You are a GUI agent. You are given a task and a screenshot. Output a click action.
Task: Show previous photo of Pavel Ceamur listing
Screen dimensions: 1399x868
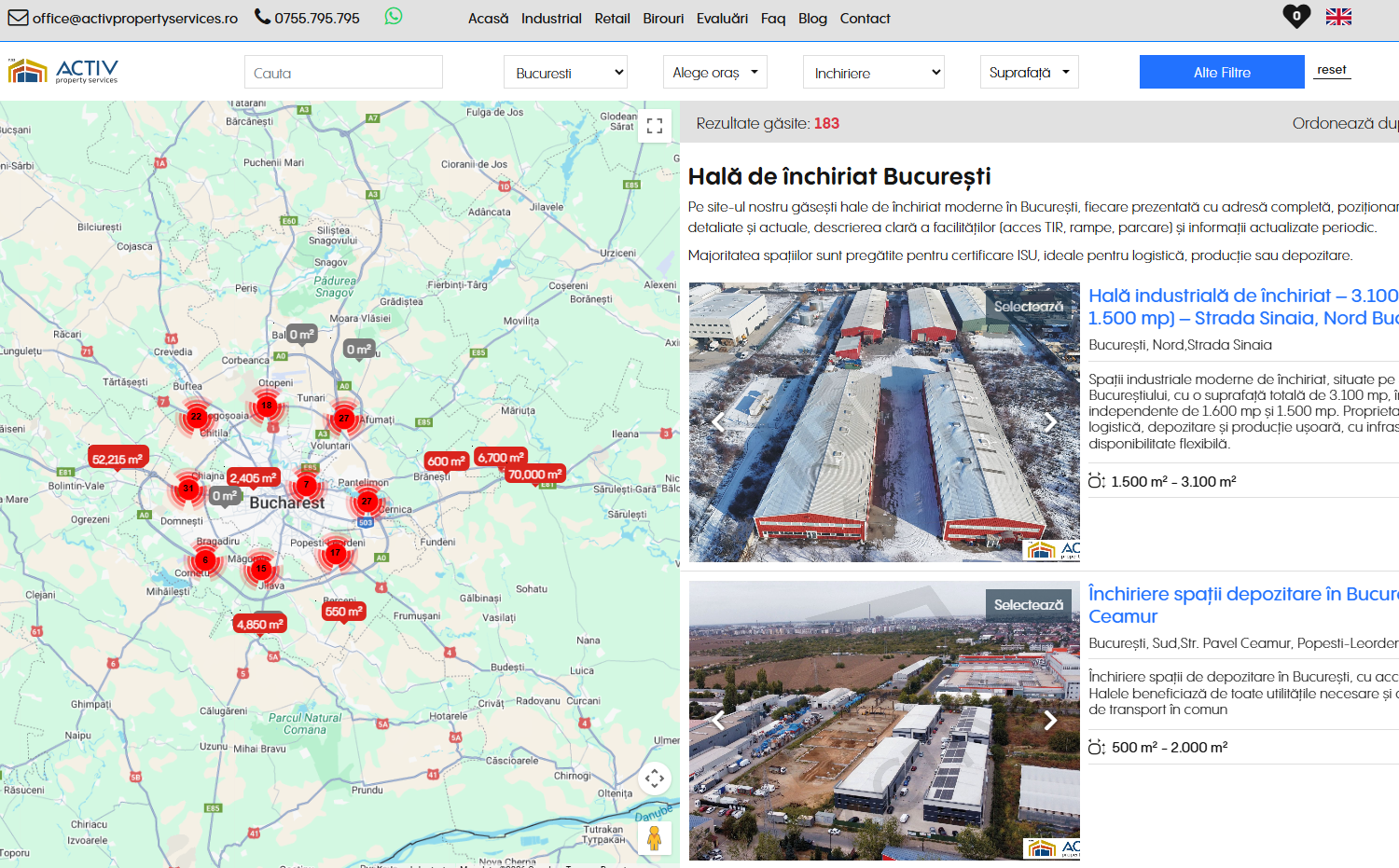pyautogui.click(x=718, y=720)
